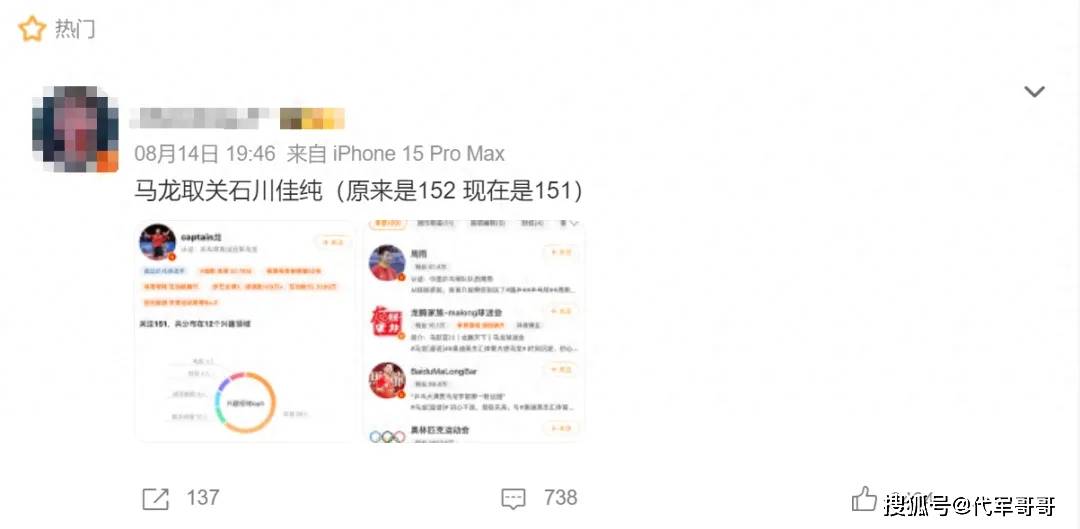This screenshot has height=529, width=1080.
Task: Click the iPhone 15 Pro Max source link
Action: point(419,153)
